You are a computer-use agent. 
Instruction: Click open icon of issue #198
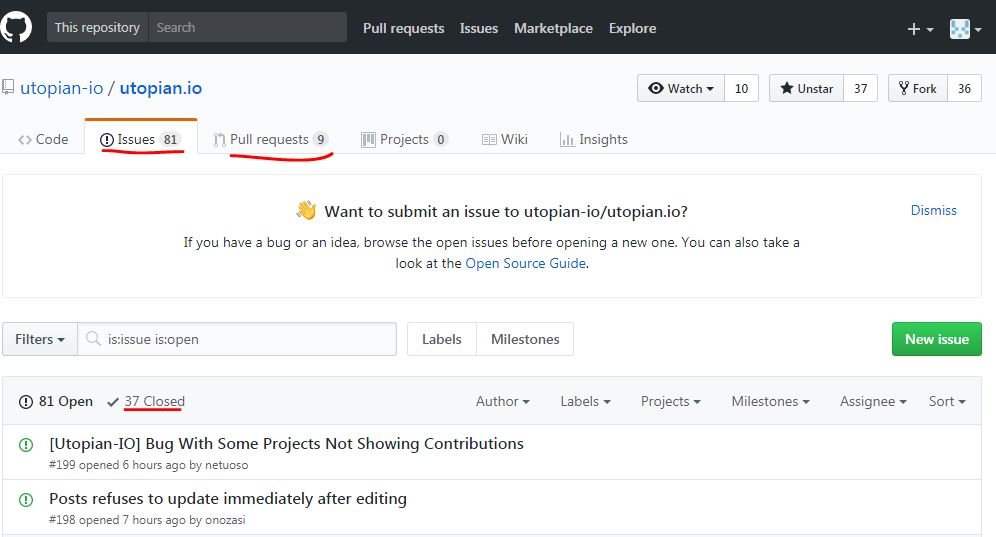[26, 500]
